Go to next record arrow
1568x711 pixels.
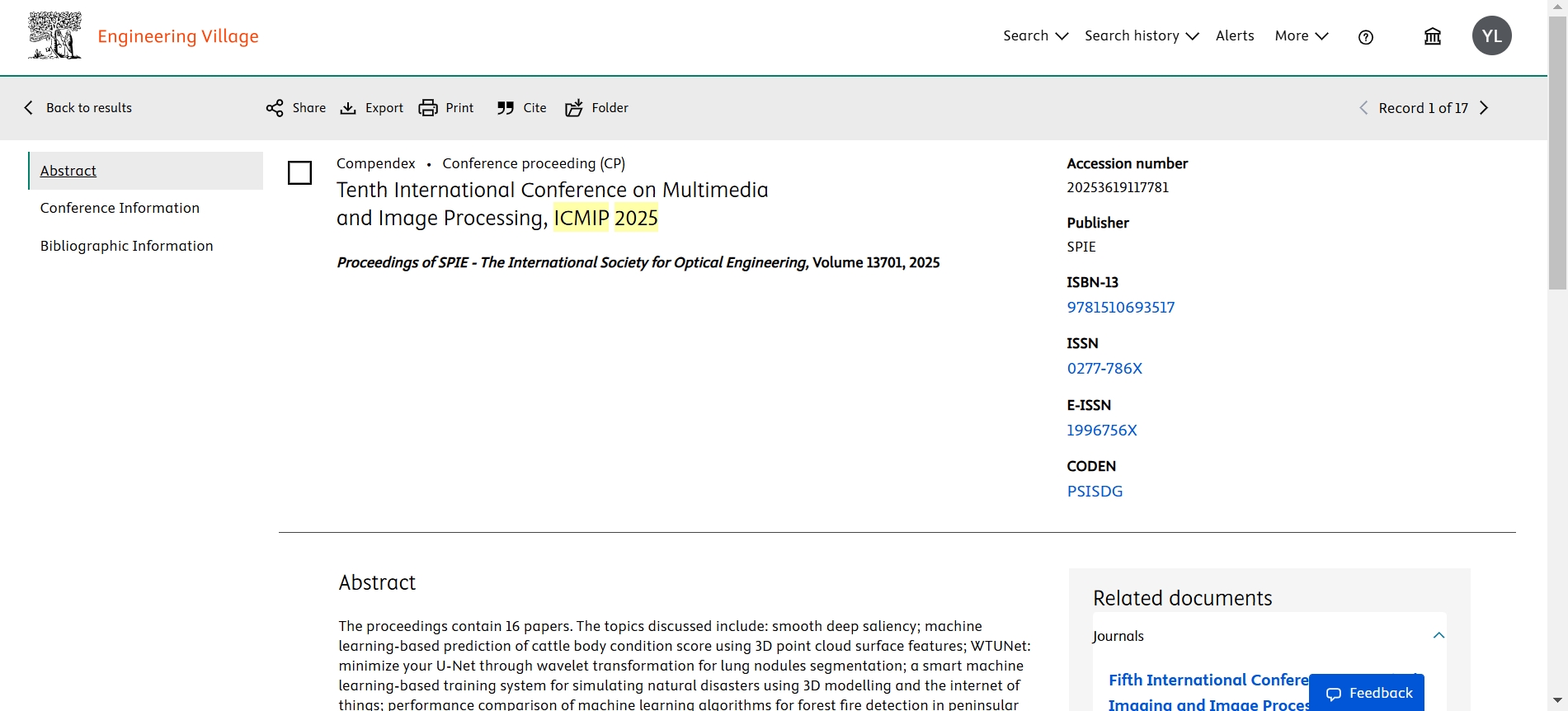(x=1485, y=108)
